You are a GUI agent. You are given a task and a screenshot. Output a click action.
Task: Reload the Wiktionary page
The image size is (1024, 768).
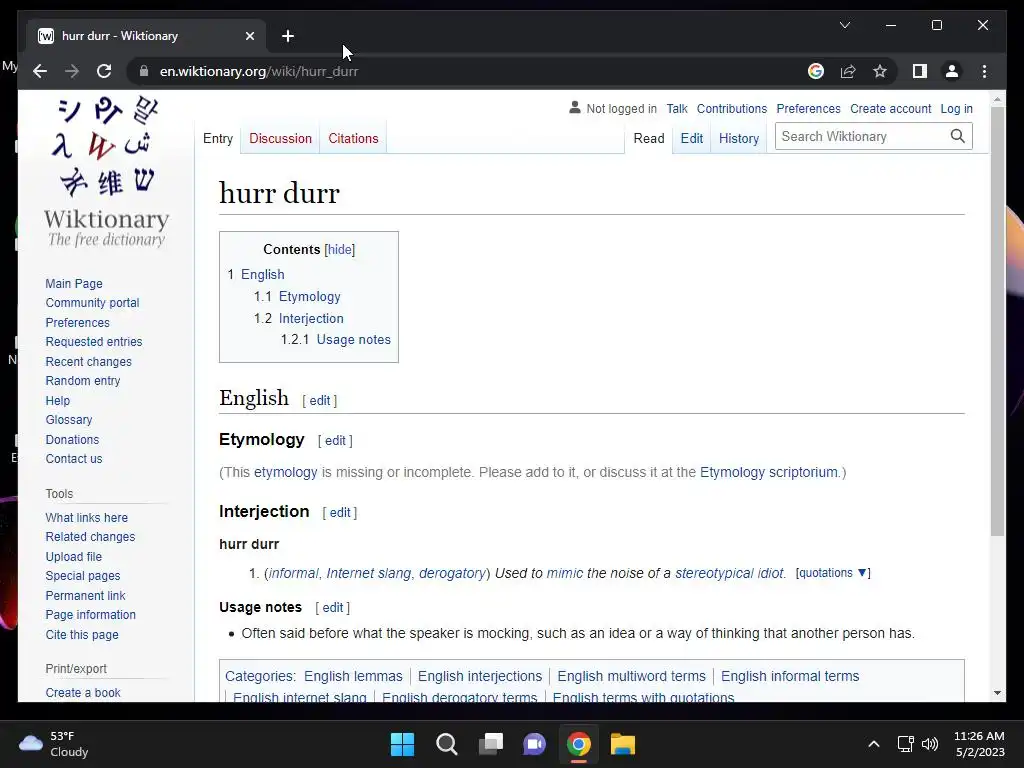[104, 71]
